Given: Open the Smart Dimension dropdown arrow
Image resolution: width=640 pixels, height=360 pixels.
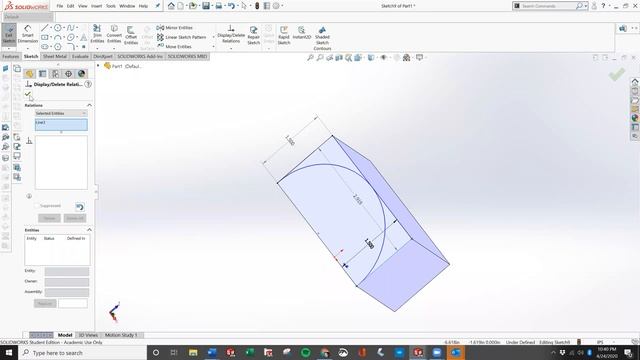Looking at the screenshot, I should coord(27,49).
